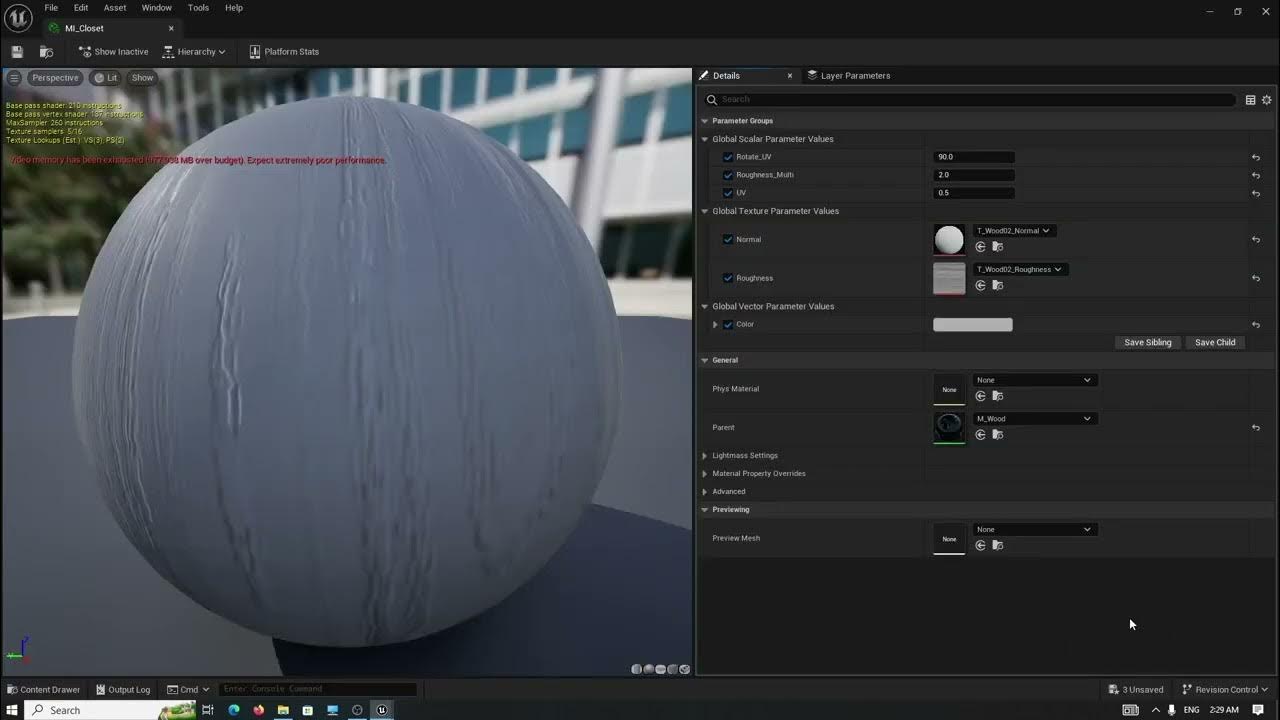1280x720 pixels.
Task: Open the Asset menu
Action: click(115, 8)
